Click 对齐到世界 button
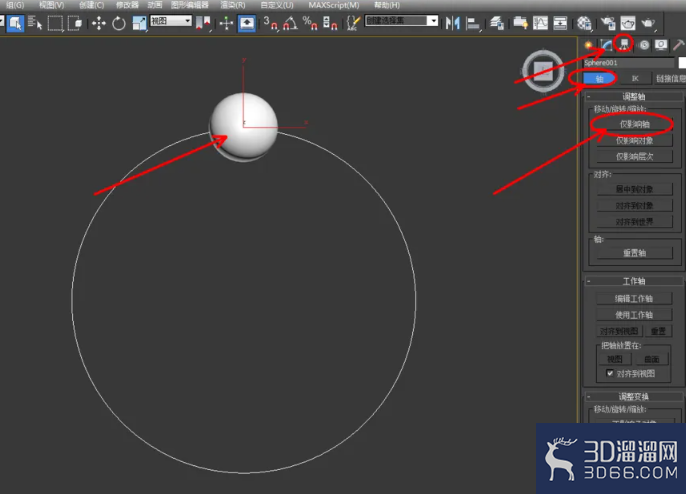The width and height of the screenshot is (686, 494). 634,222
